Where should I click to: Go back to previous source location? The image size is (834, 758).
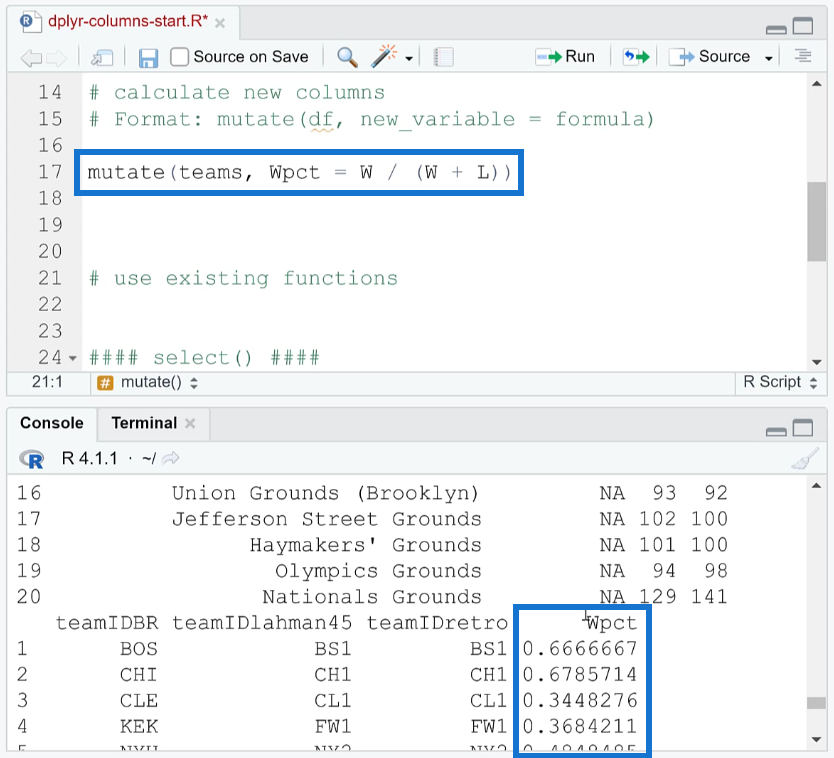[x=31, y=57]
